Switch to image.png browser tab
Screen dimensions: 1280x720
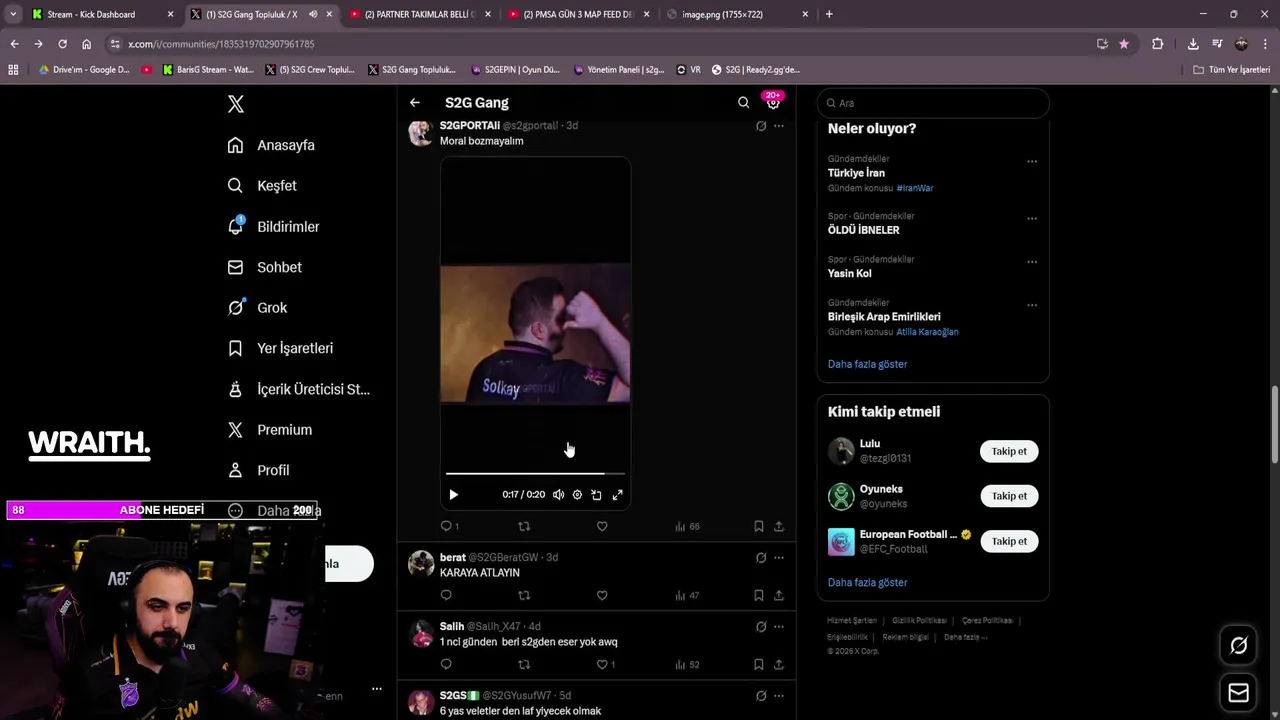pyautogui.click(x=738, y=14)
